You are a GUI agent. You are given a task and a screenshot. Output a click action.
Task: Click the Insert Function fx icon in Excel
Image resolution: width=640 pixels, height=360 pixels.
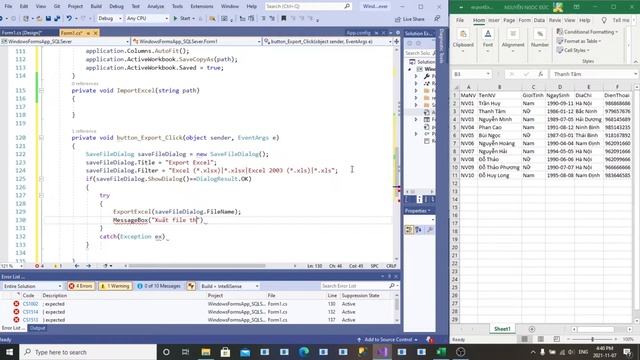[x=540, y=74]
